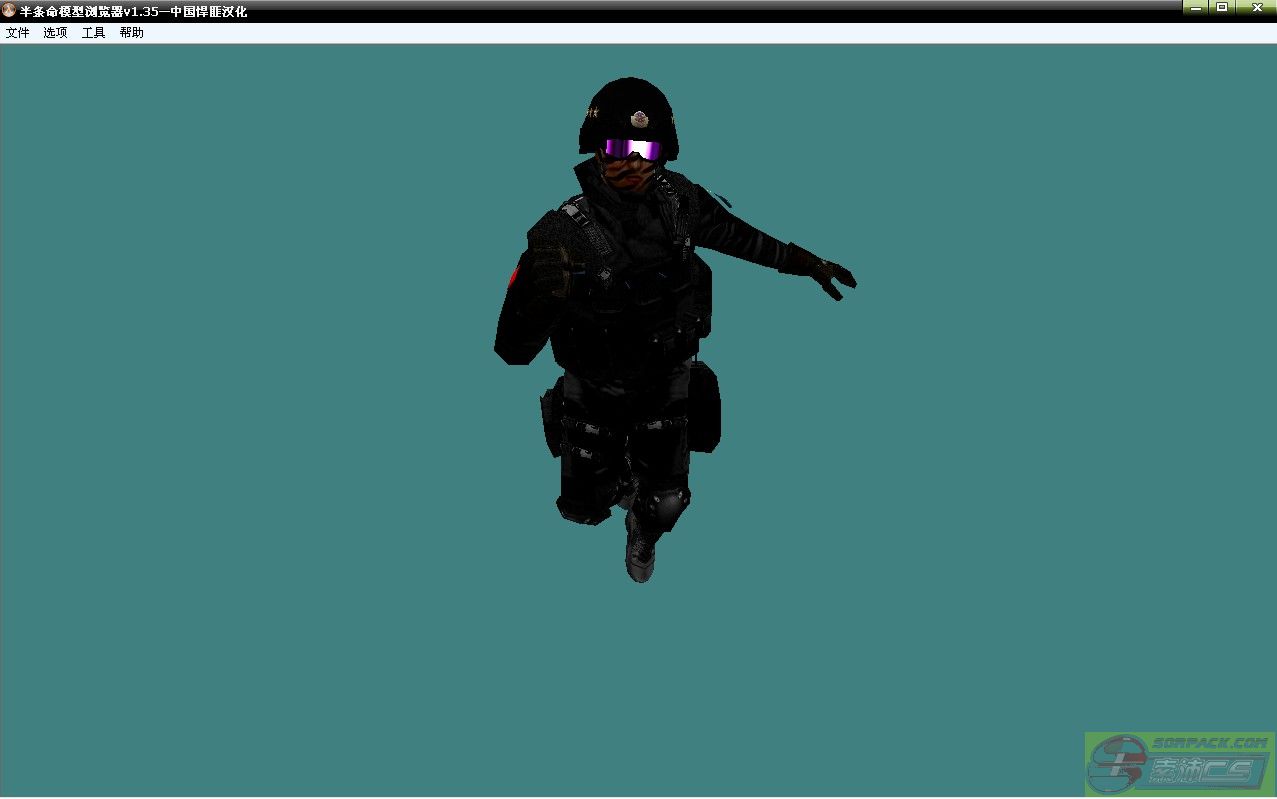Screen dimensions: 1277x799
Task: Click the red patch on the model's arm
Action: (x=515, y=275)
